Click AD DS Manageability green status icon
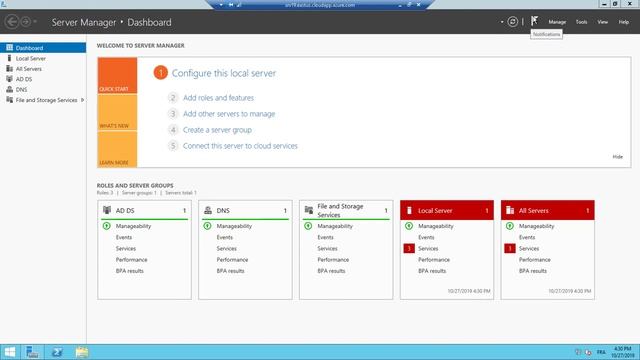Image resolution: width=640 pixels, height=360 pixels. [x=107, y=226]
